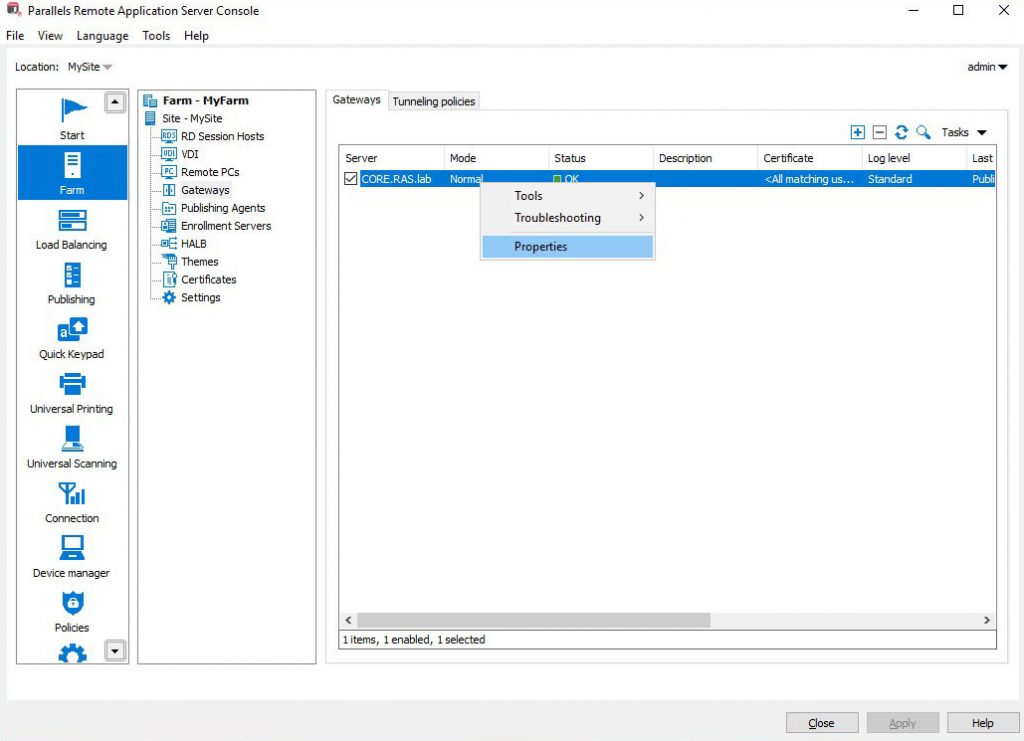Open the File menu
Image resolution: width=1024 pixels, height=741 pixels.
coord(15,36)
